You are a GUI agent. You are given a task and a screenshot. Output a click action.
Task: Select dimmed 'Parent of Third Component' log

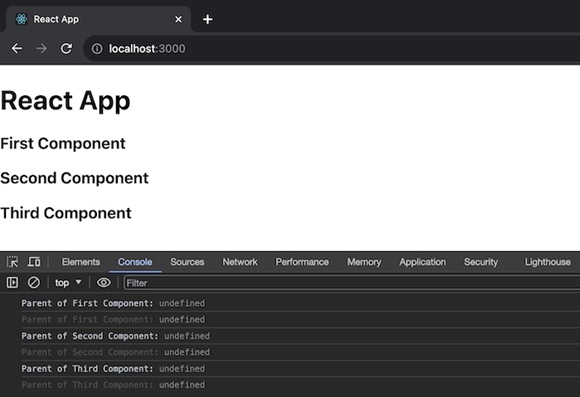(x=290, y=385)
